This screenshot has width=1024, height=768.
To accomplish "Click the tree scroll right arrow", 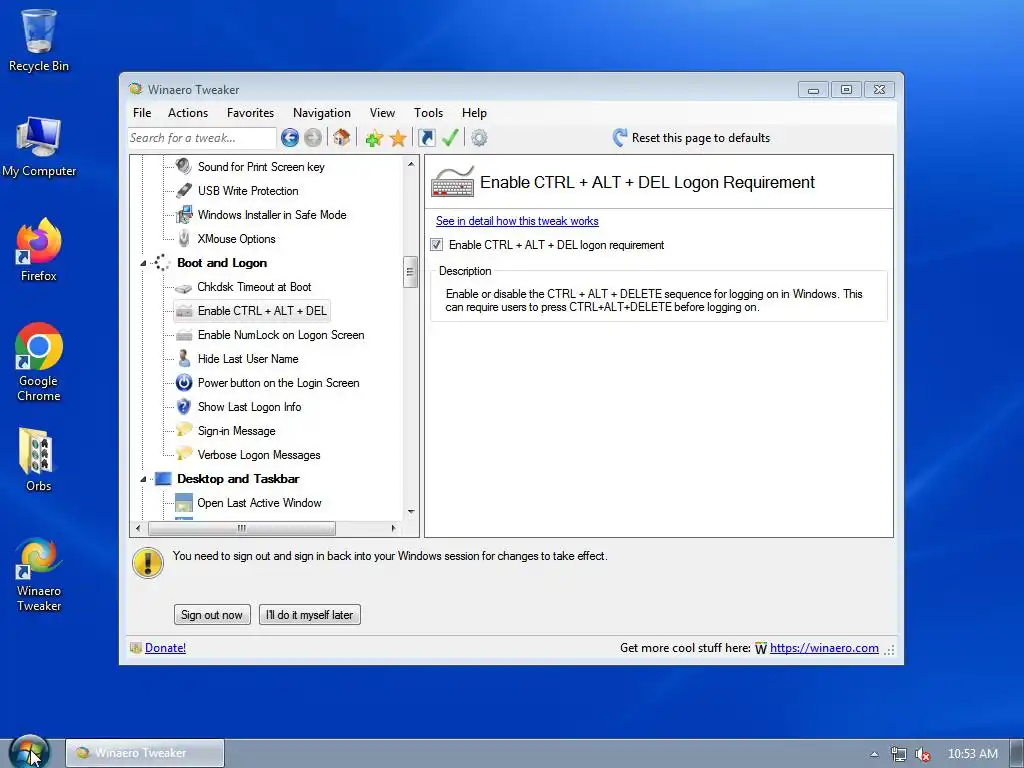I will coord(393,528).
